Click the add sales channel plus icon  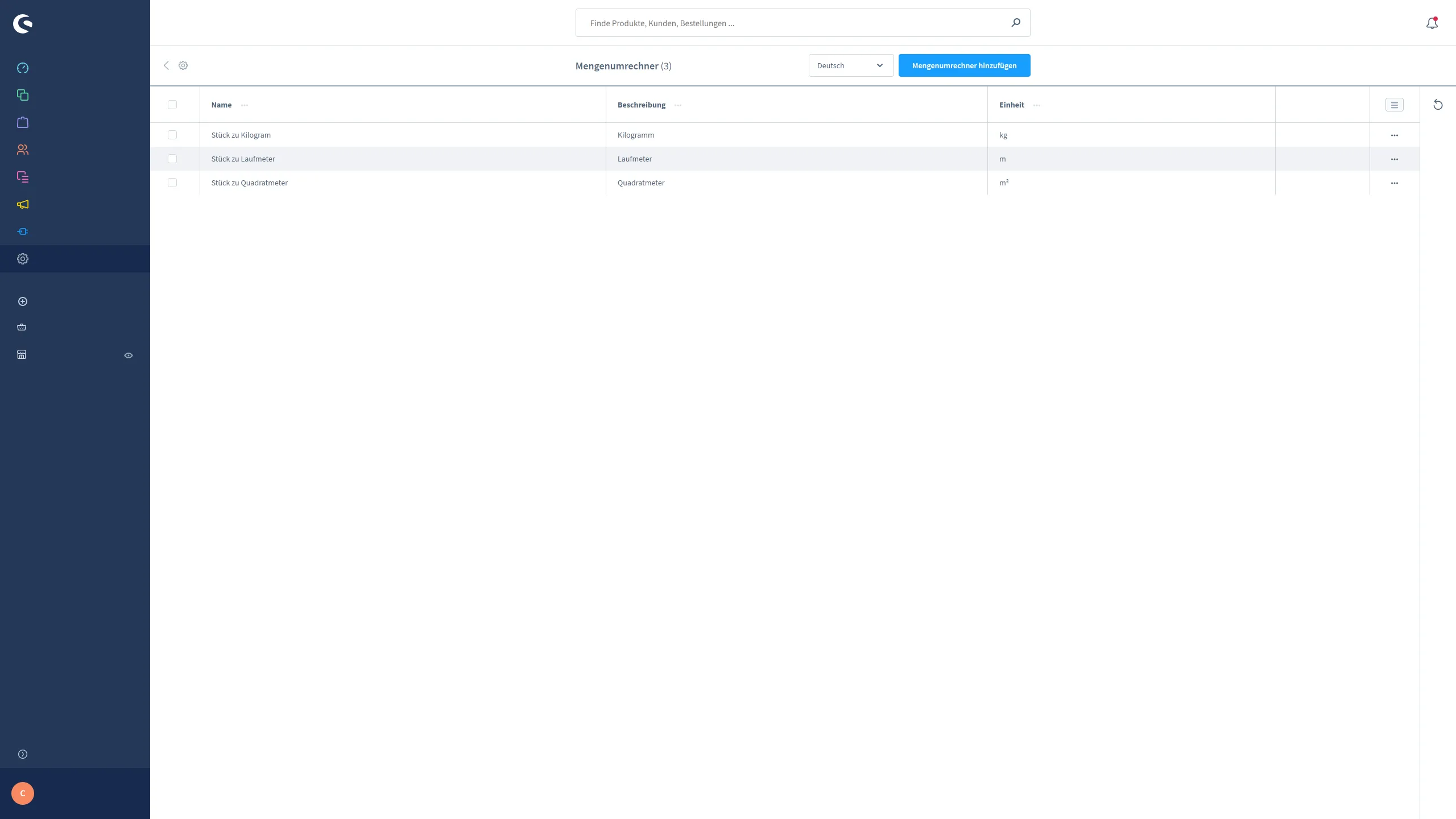click(x=23, y=301)
